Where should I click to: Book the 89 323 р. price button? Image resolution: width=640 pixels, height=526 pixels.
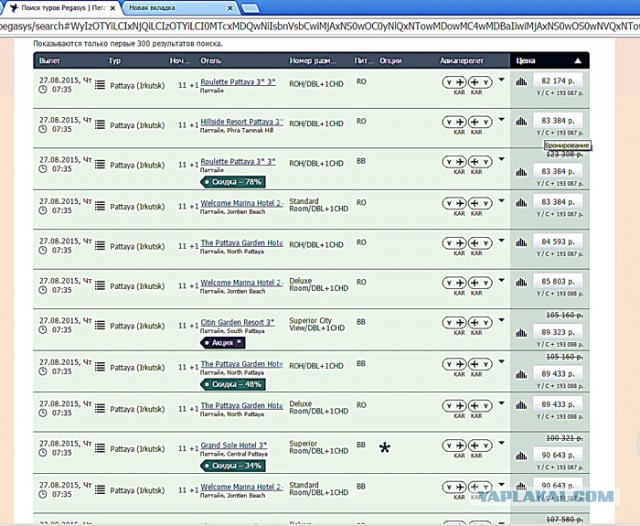coord(558,332)
